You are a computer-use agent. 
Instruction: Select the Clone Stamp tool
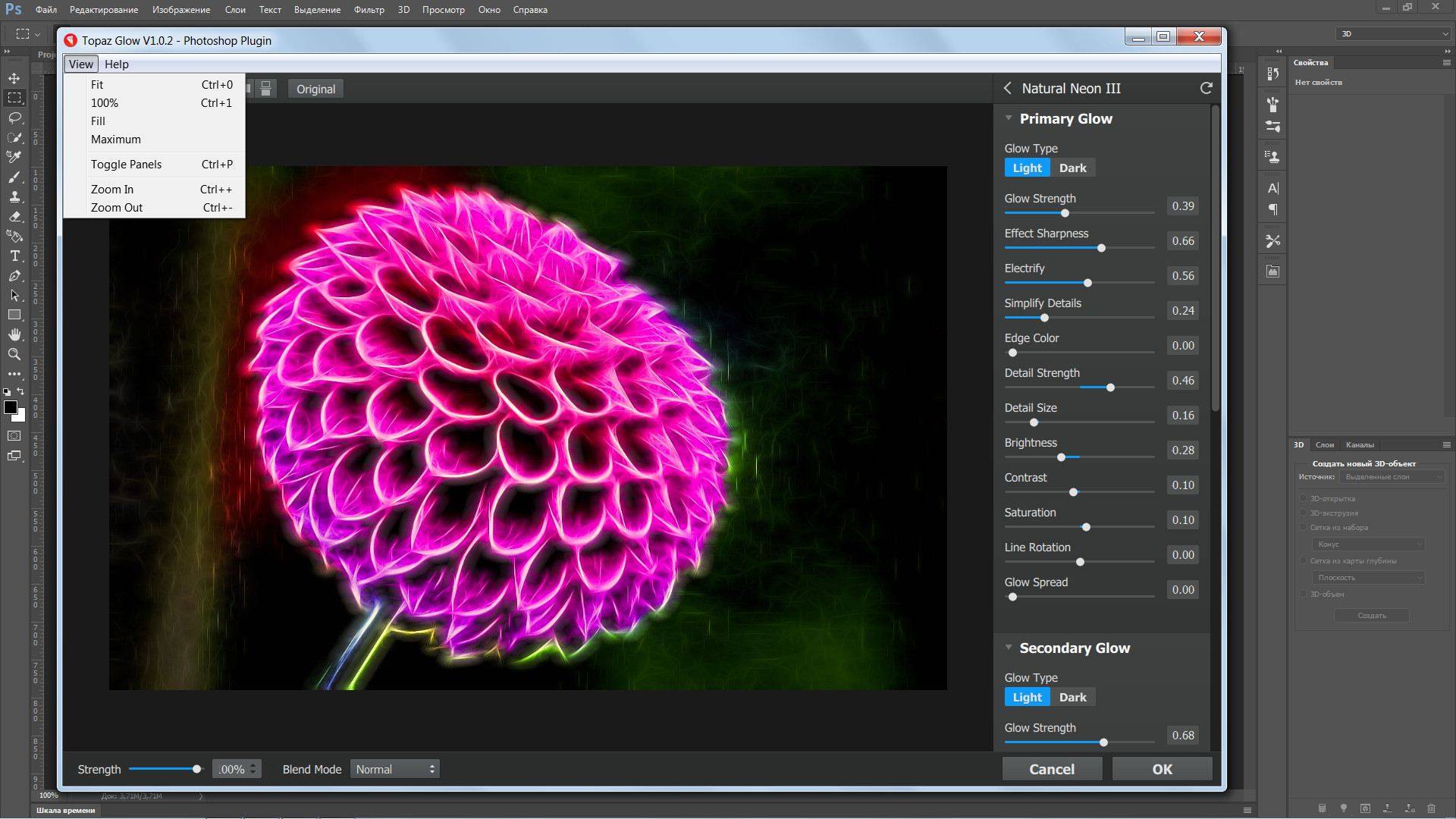point(14,196)
